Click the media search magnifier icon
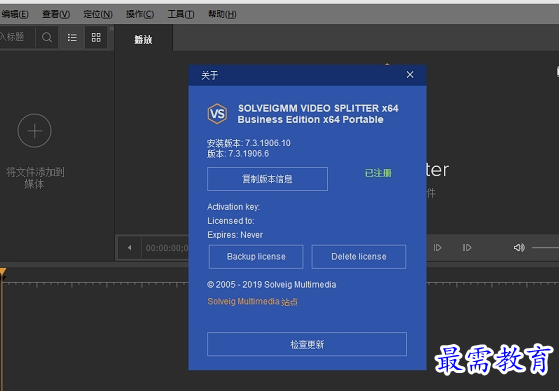The height and width of the screenshot is (391, 559). (47, 37)
